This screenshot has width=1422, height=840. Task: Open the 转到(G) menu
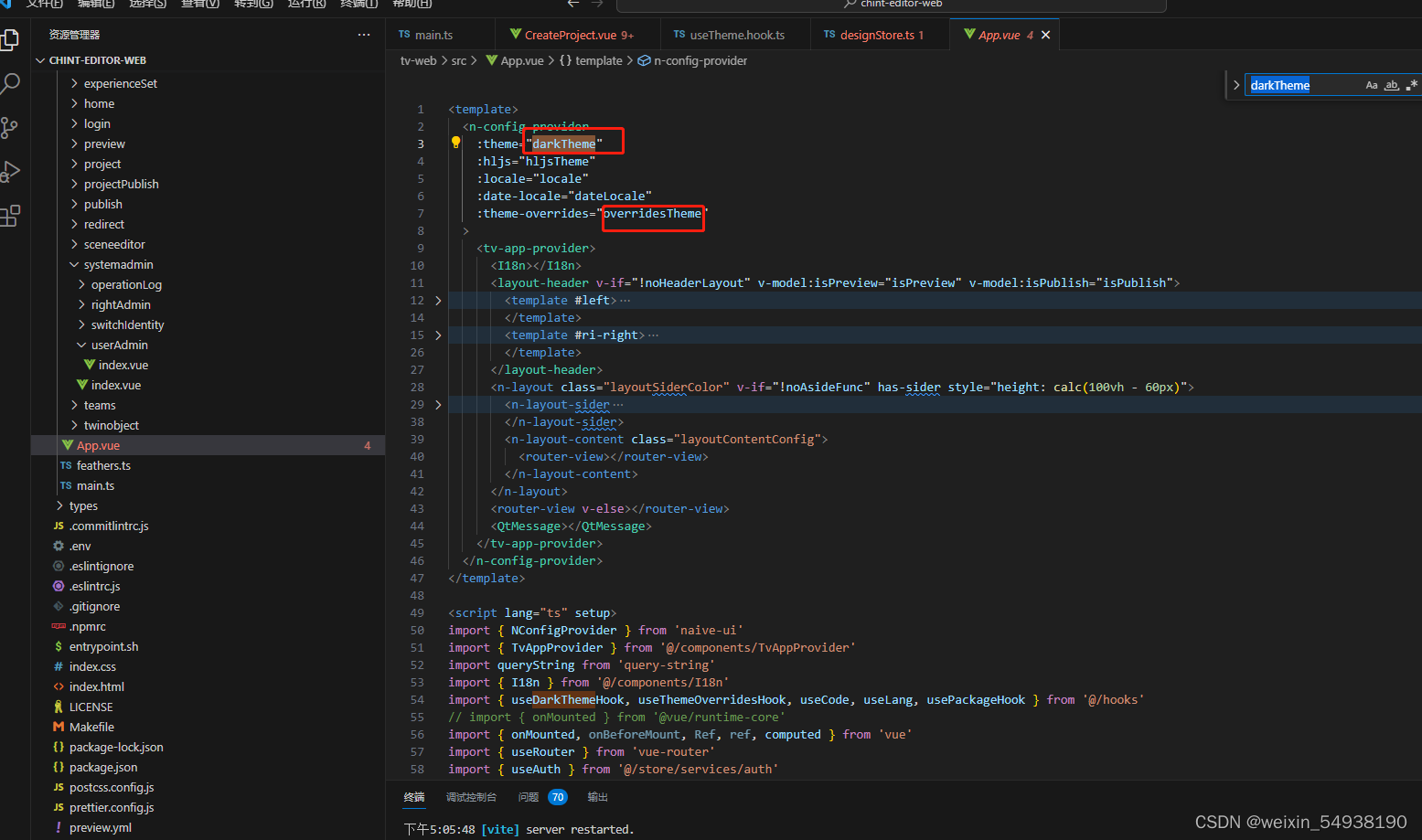(253, 4)
